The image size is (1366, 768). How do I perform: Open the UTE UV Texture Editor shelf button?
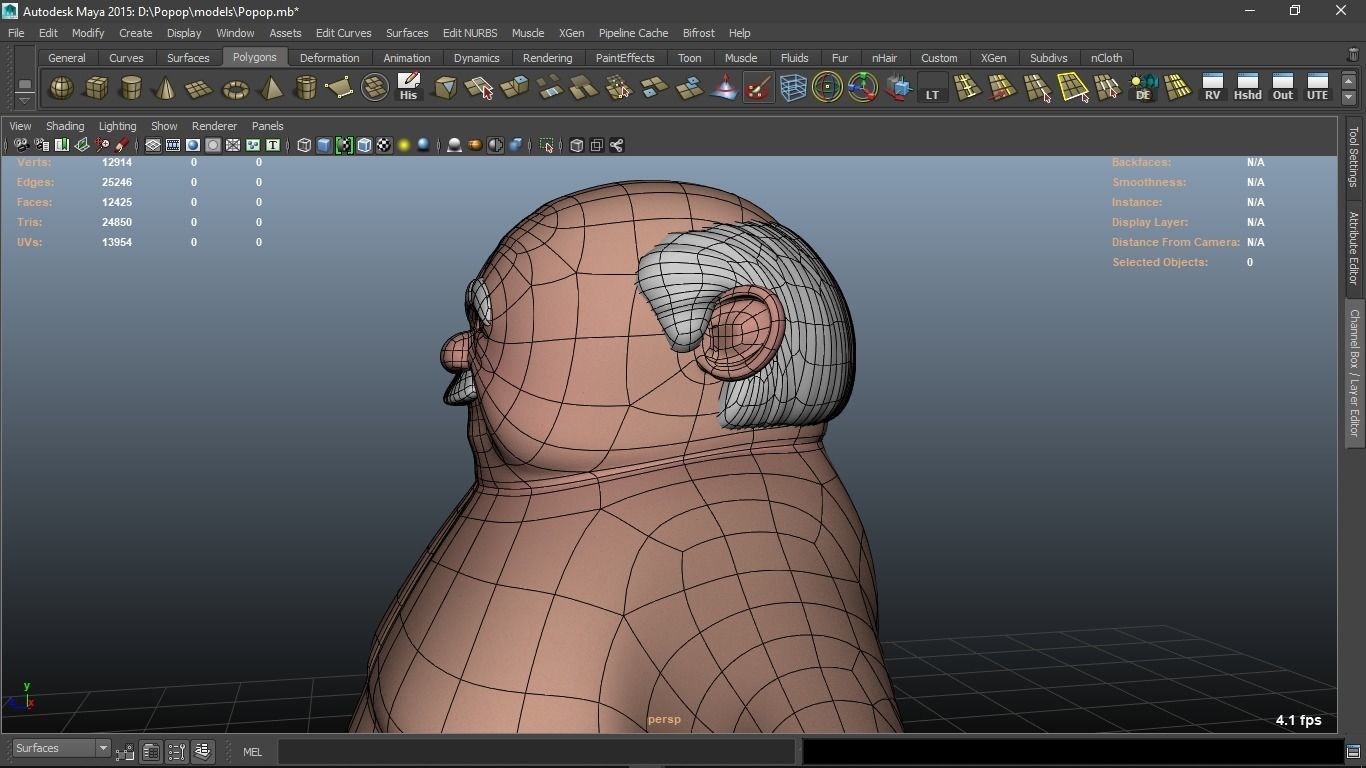[x=1317, y=88]
